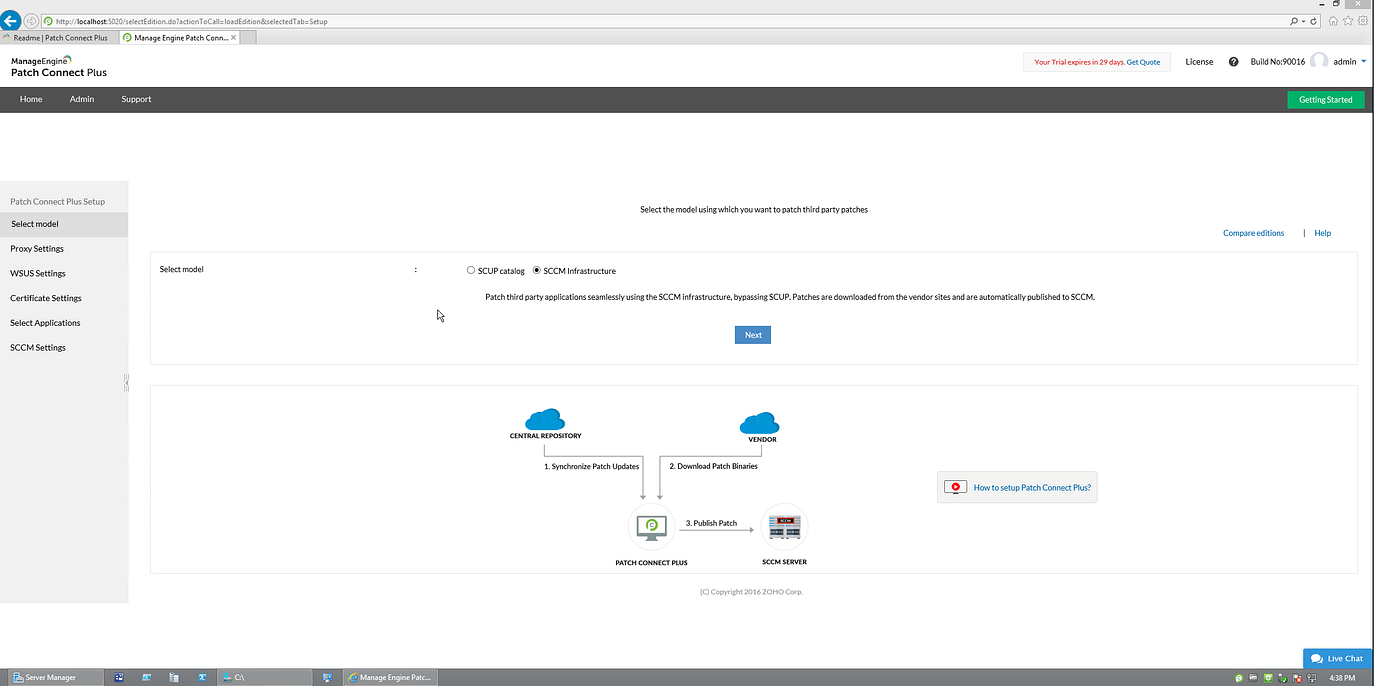This screenshot has width=1375, height=686.
Task: Open the License link
Action: pos(1199,62)
